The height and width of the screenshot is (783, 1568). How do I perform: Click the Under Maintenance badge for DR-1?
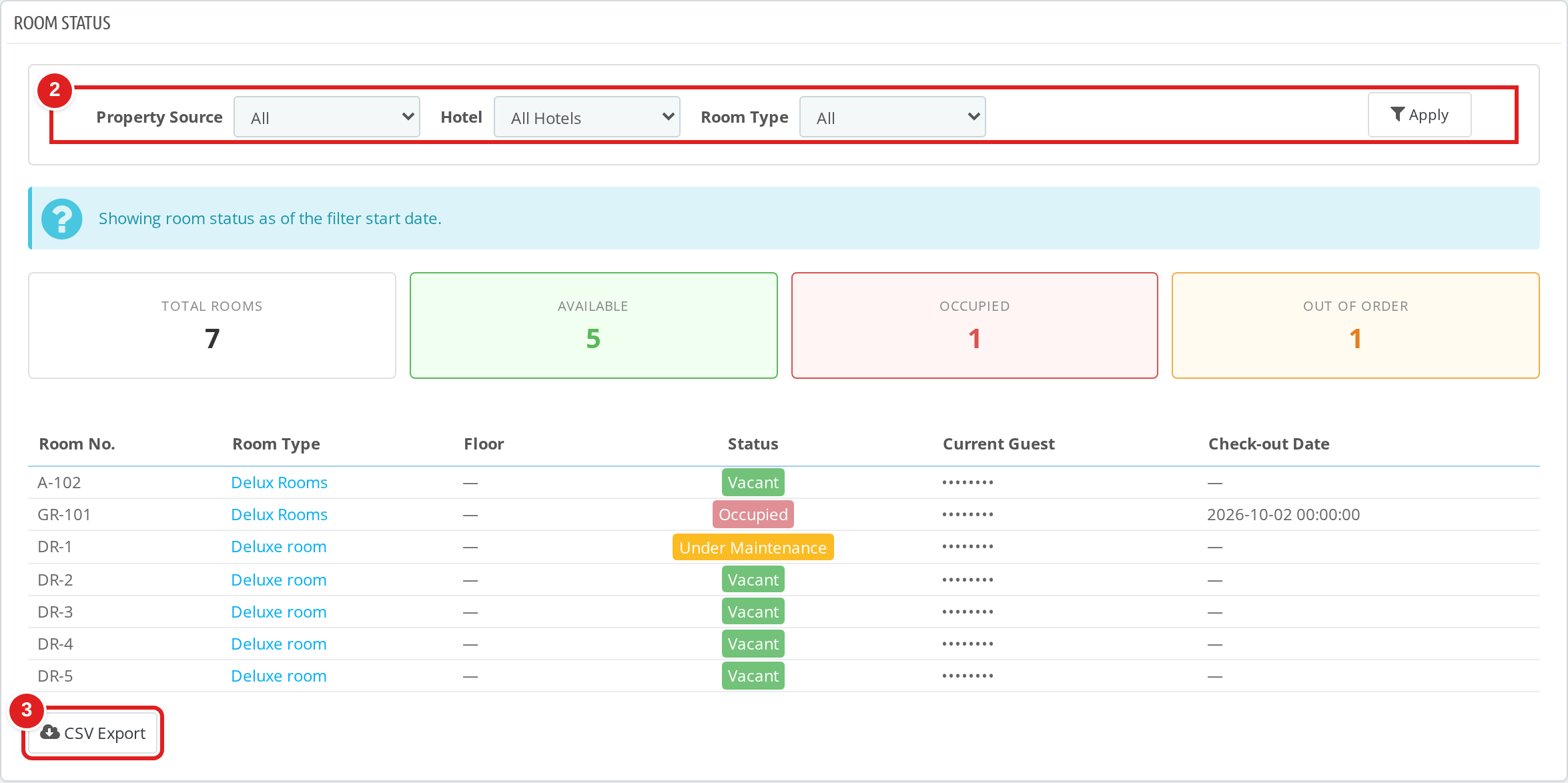[x=753, y=547]
